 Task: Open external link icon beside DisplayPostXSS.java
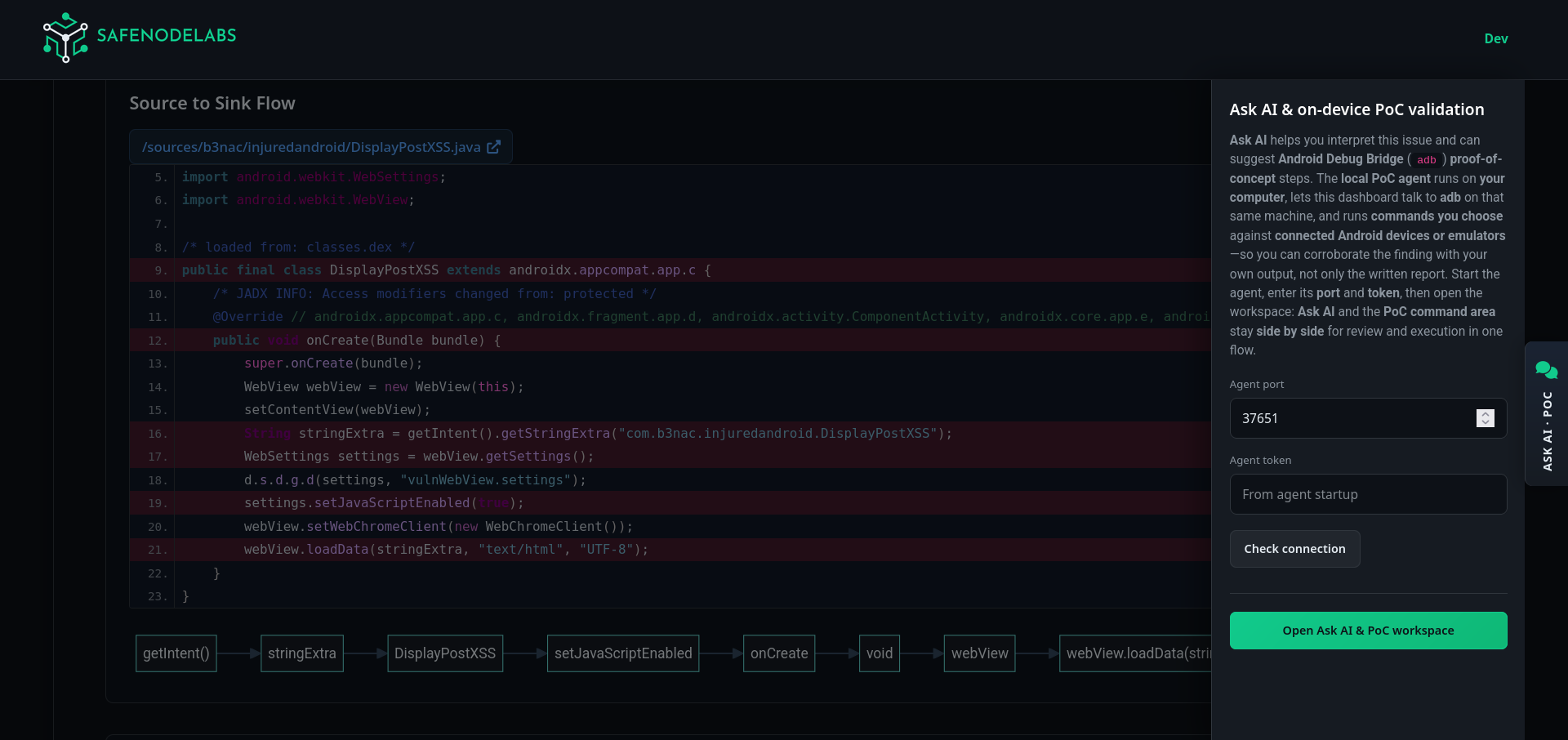[493, 147]
